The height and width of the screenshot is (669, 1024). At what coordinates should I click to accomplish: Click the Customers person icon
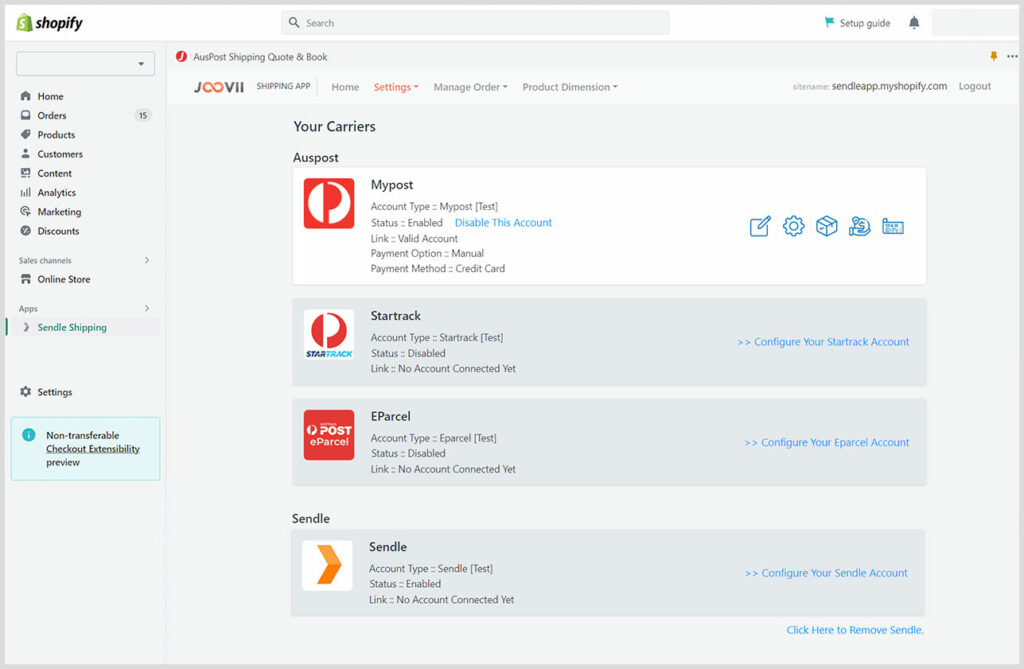(x=25, y=154)
